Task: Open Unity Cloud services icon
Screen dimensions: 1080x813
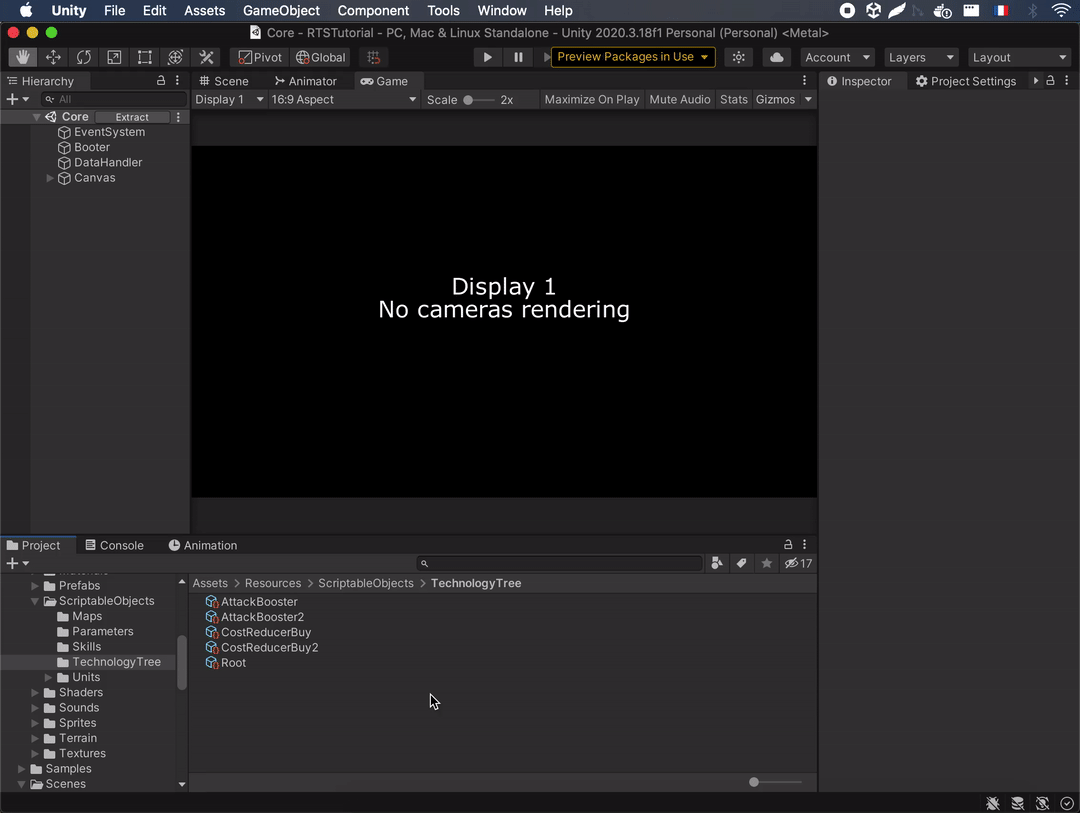Action: pyautogui.click(x=776, y=57)
